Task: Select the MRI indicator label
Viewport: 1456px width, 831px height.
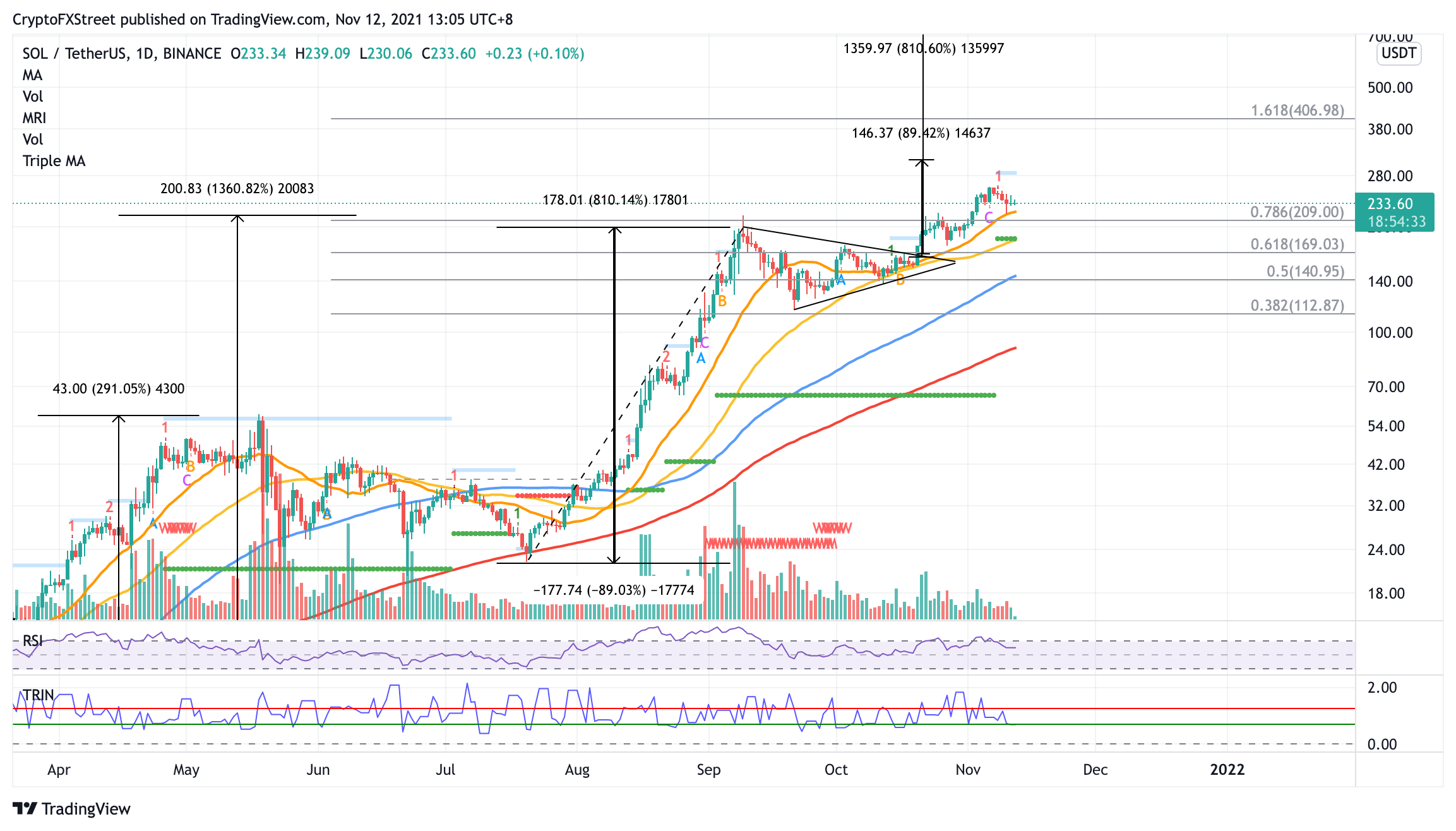Action: (x=35, y=118)
